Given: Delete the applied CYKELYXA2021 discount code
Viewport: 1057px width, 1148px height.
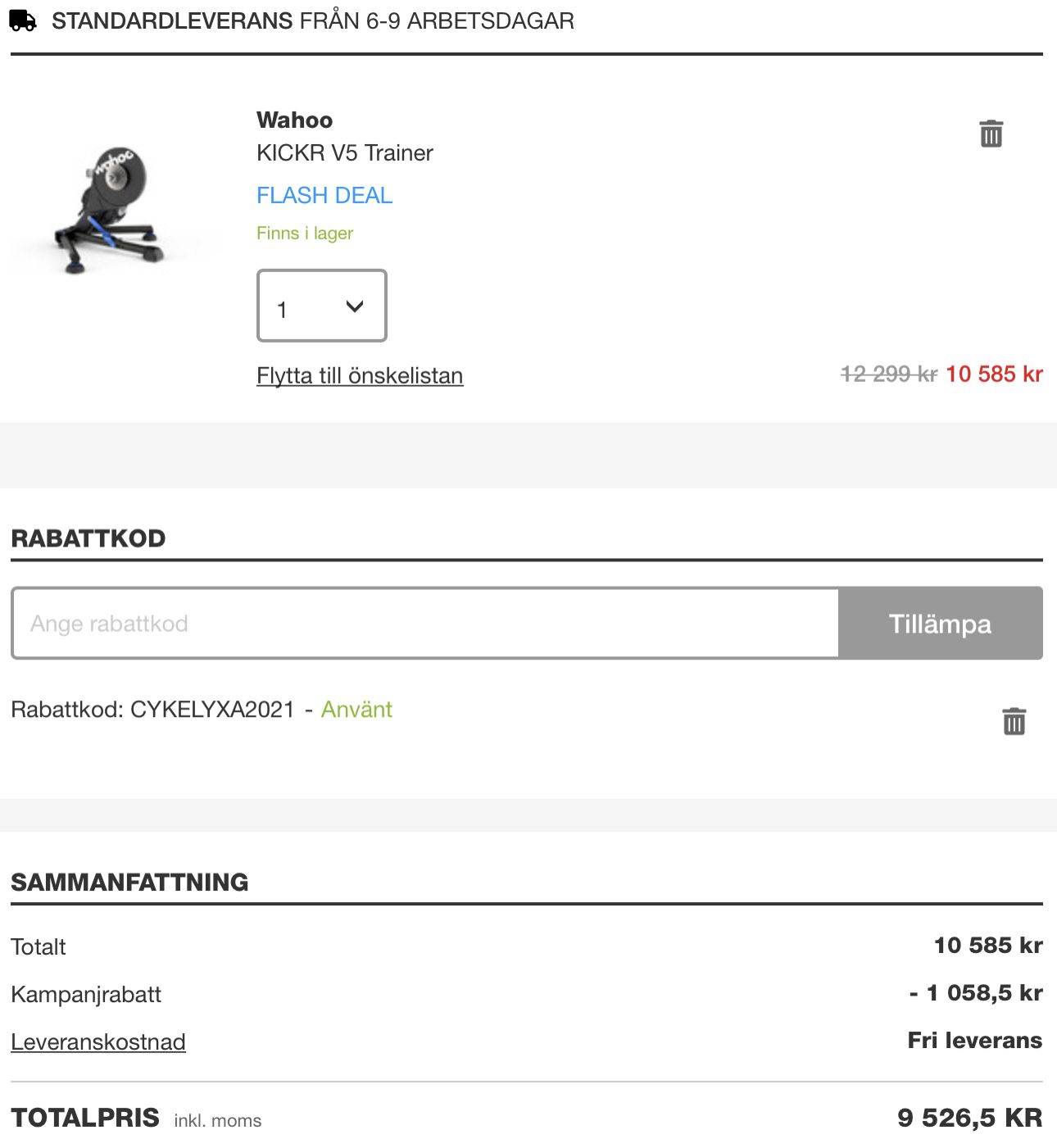Looking at the screenshot, I should 1014,721.
